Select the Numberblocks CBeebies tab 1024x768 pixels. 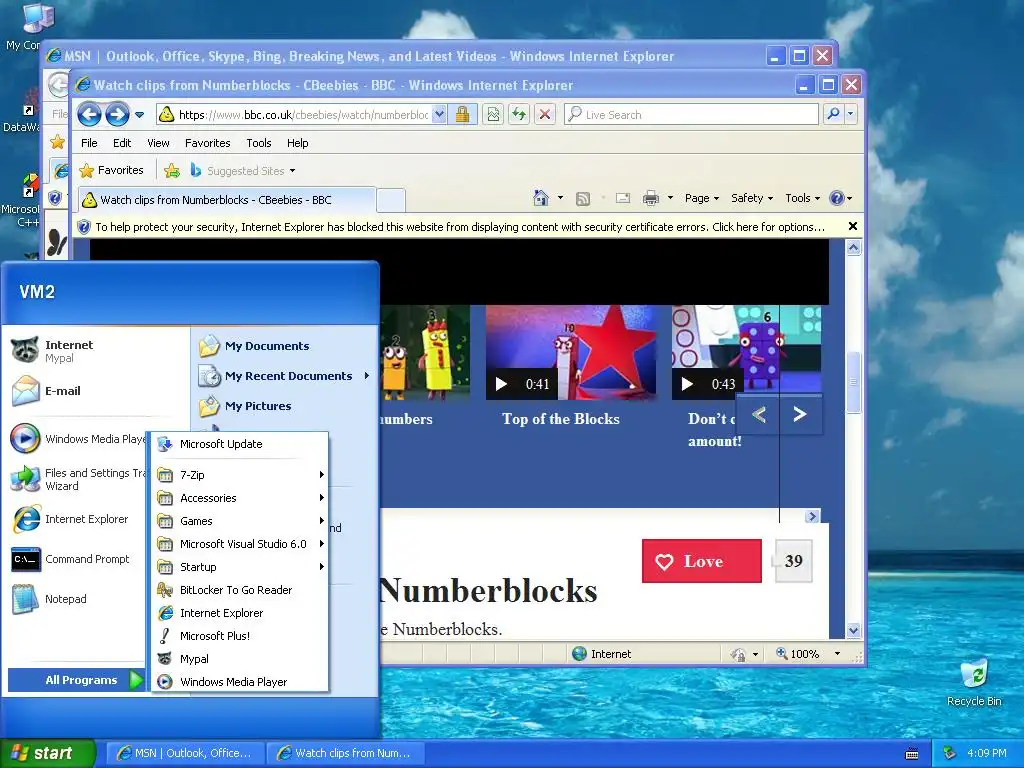point(227,200)
